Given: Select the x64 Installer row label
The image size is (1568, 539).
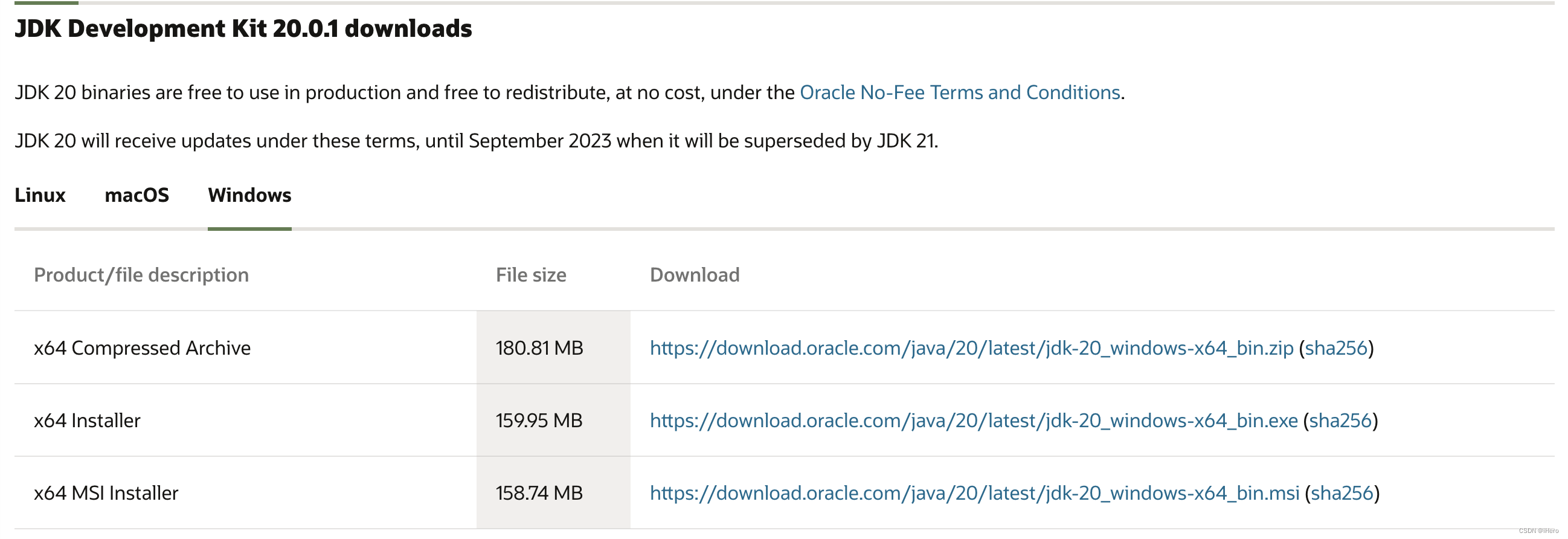Looking at the screenshot, I should pos(87,420).
